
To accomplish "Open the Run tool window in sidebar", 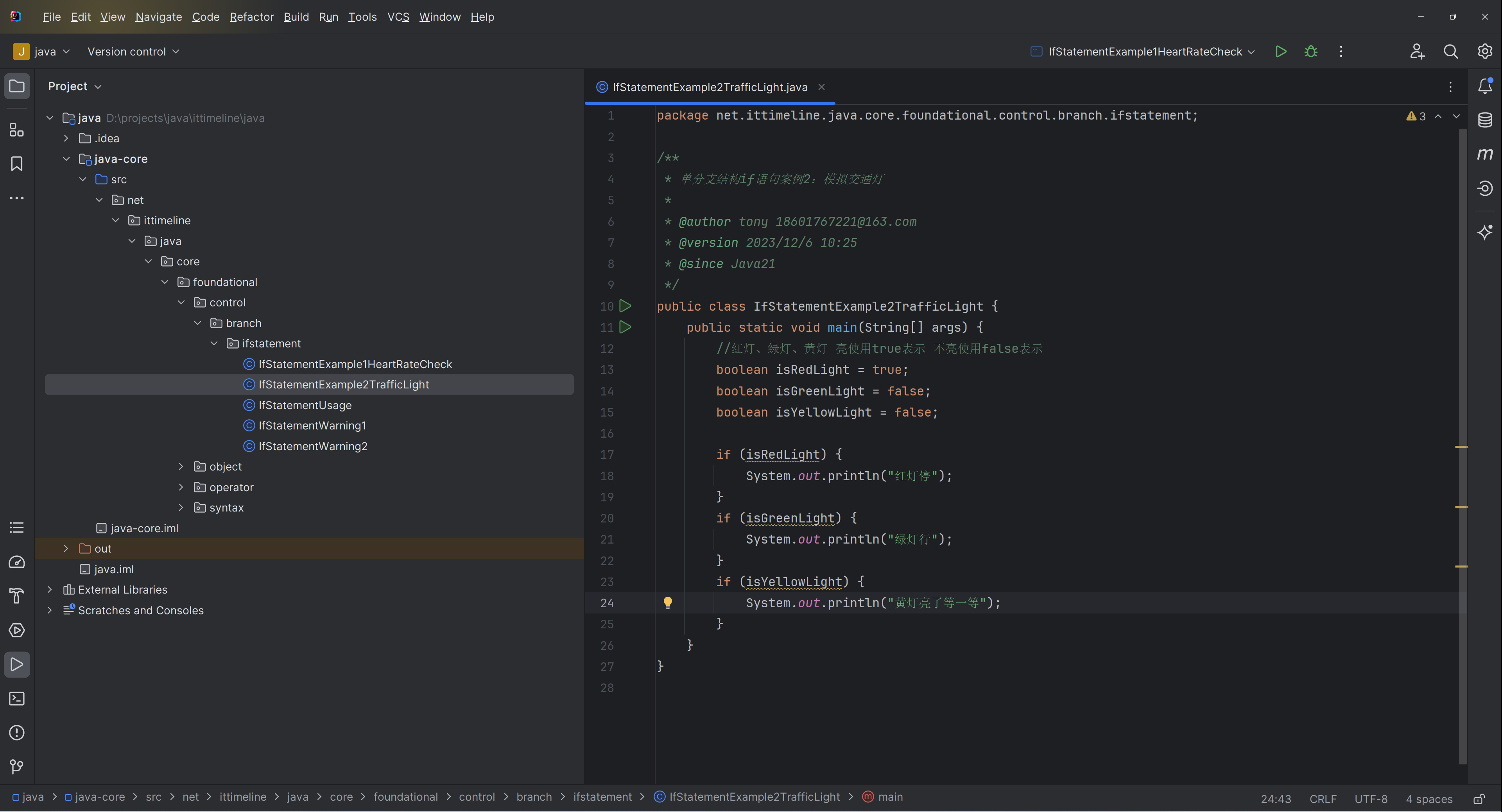I will (x=17, y=665).
